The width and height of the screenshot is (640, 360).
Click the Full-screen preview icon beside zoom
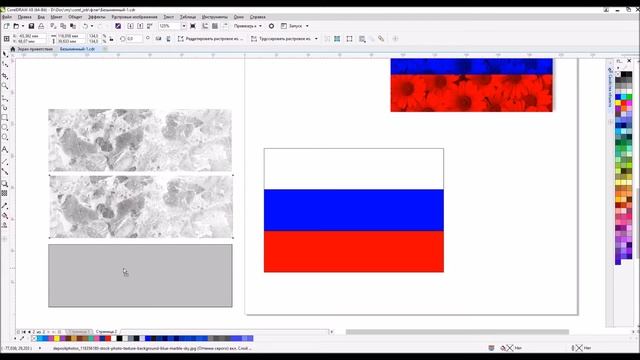(193, 26)
